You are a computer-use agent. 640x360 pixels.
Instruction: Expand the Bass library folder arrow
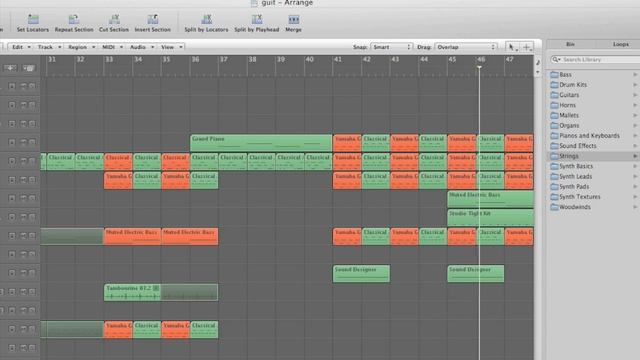635,74
